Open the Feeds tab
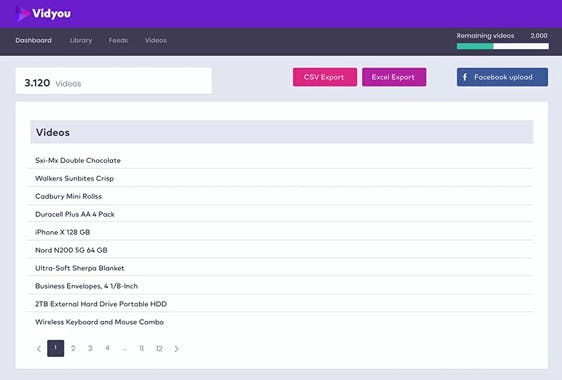Screen dimensions: 562x380 point(118,40)
